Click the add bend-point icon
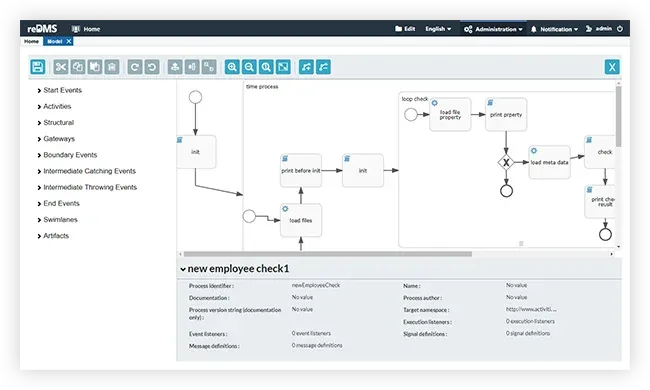This screenshot has width=650, height=390. point(306,67)
